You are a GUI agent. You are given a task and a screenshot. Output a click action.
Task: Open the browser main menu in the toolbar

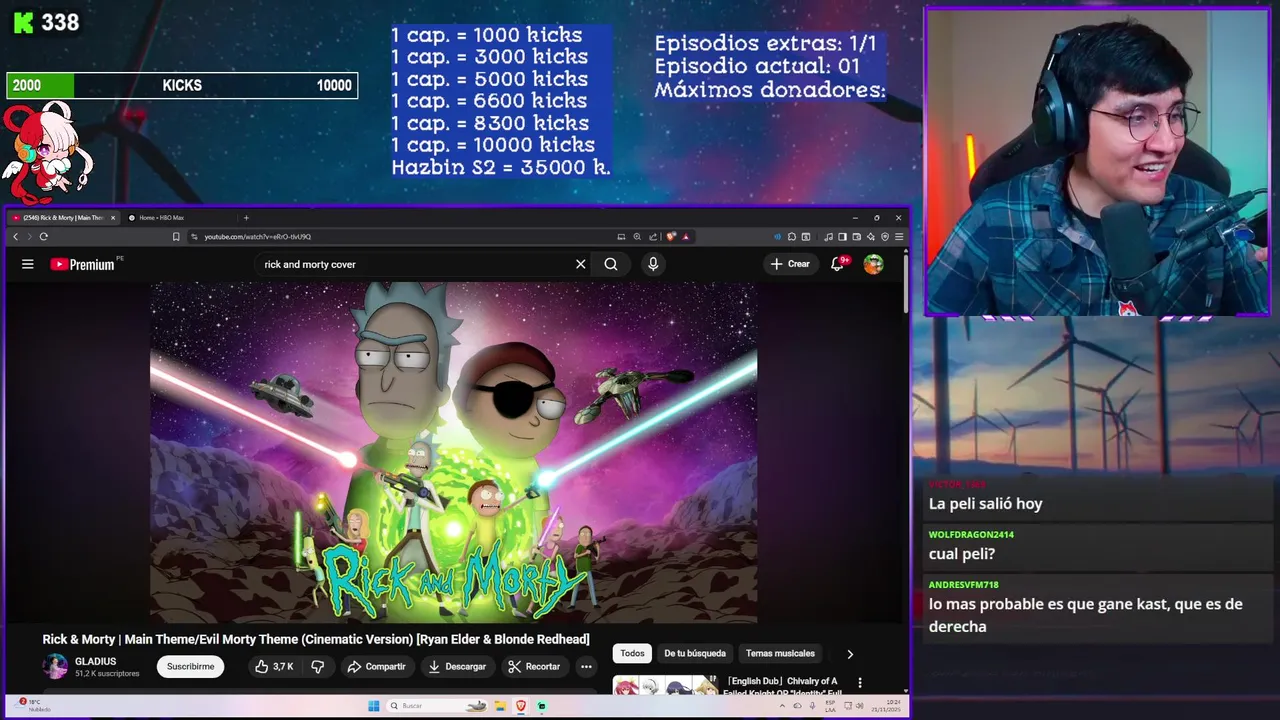(899, 237)
